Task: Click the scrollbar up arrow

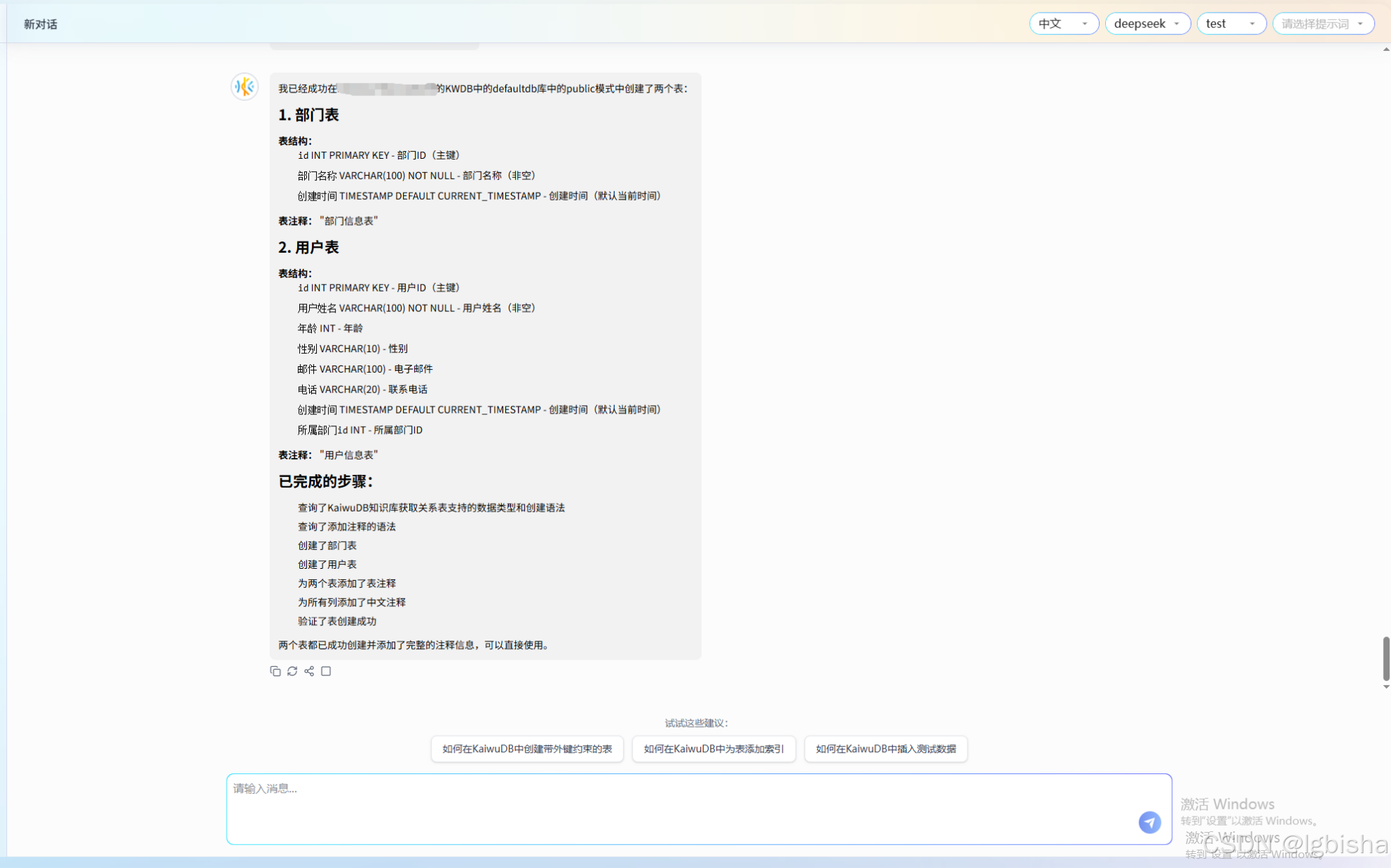Action: point(1386,49)
